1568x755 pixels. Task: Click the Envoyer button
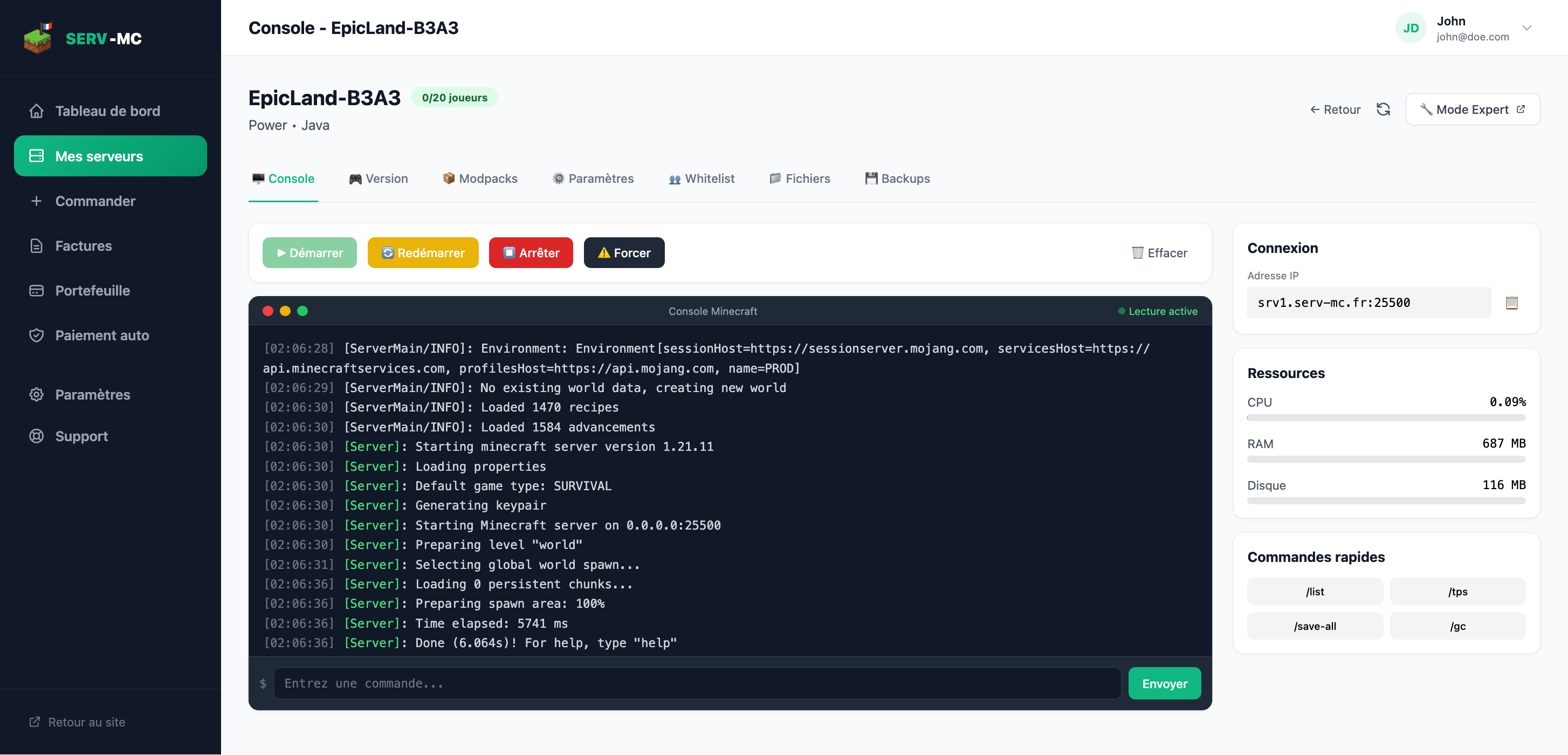(x=1165, y=683)
